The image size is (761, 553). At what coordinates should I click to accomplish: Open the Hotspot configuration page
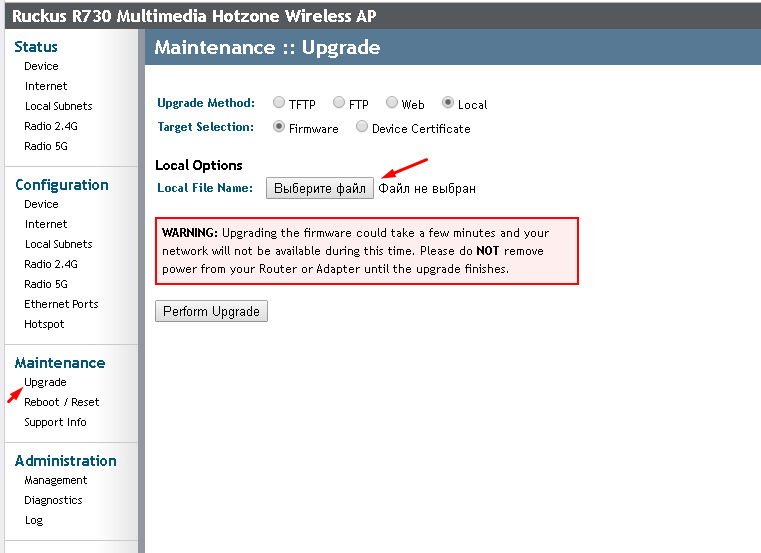click(x=44, y=324)
